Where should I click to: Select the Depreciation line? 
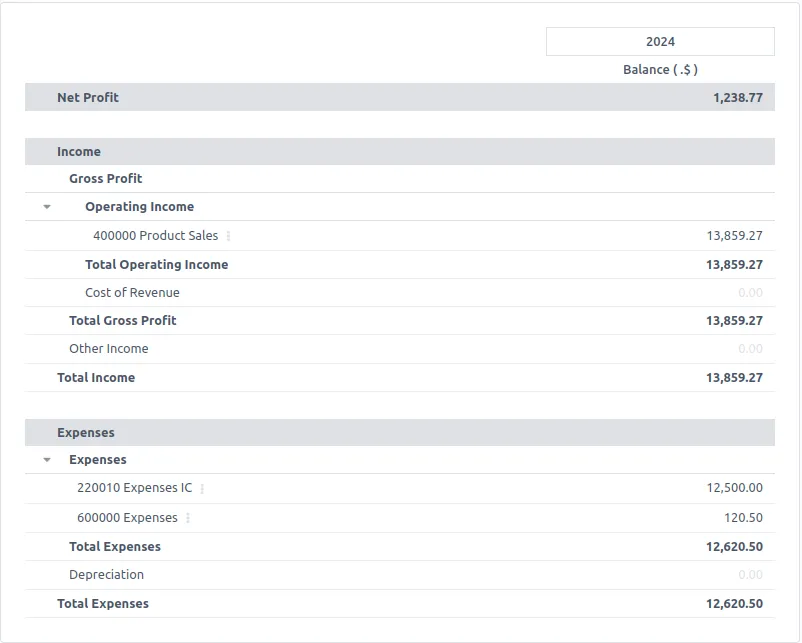[105, 574]
